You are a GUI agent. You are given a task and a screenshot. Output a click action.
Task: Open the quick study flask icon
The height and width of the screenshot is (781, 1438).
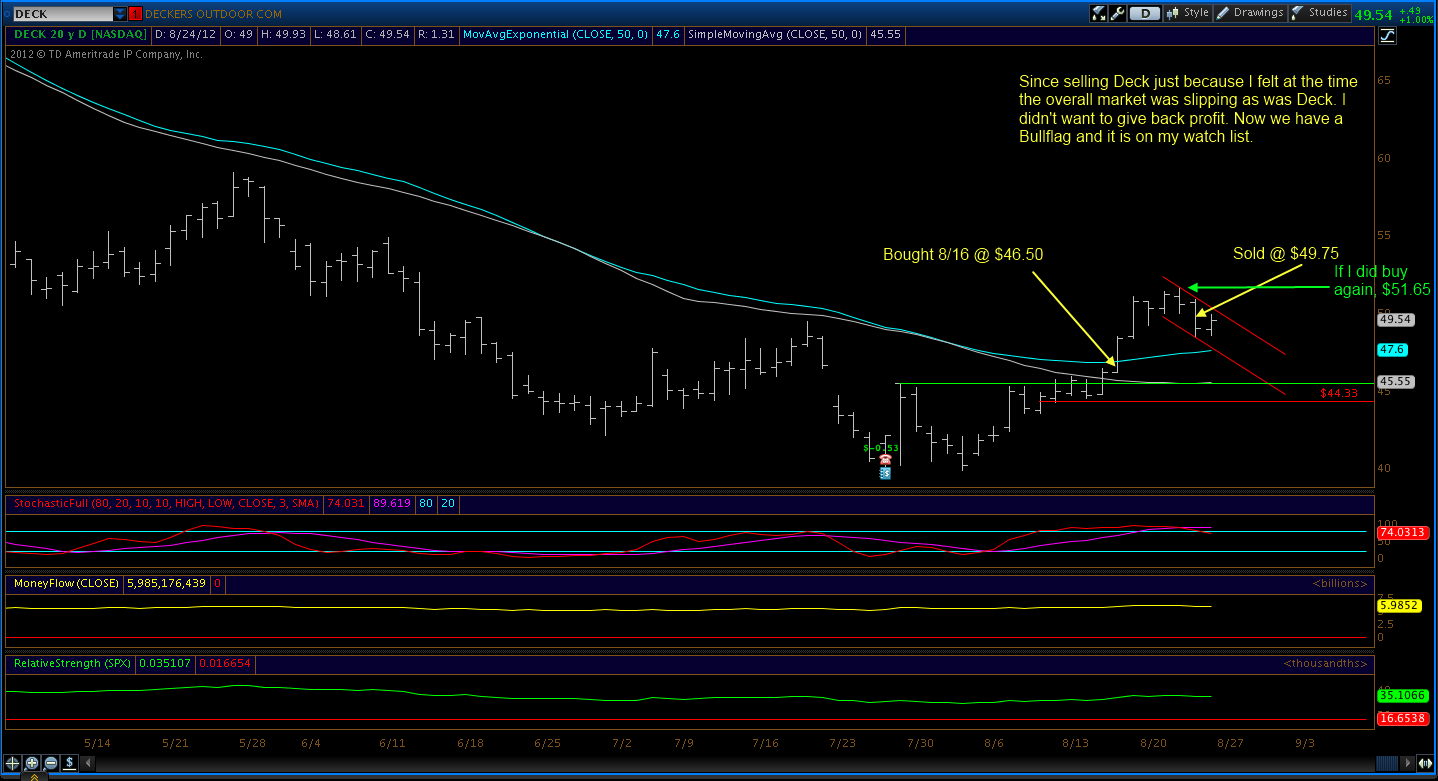pyautogui.click(x=1098, y=13)
